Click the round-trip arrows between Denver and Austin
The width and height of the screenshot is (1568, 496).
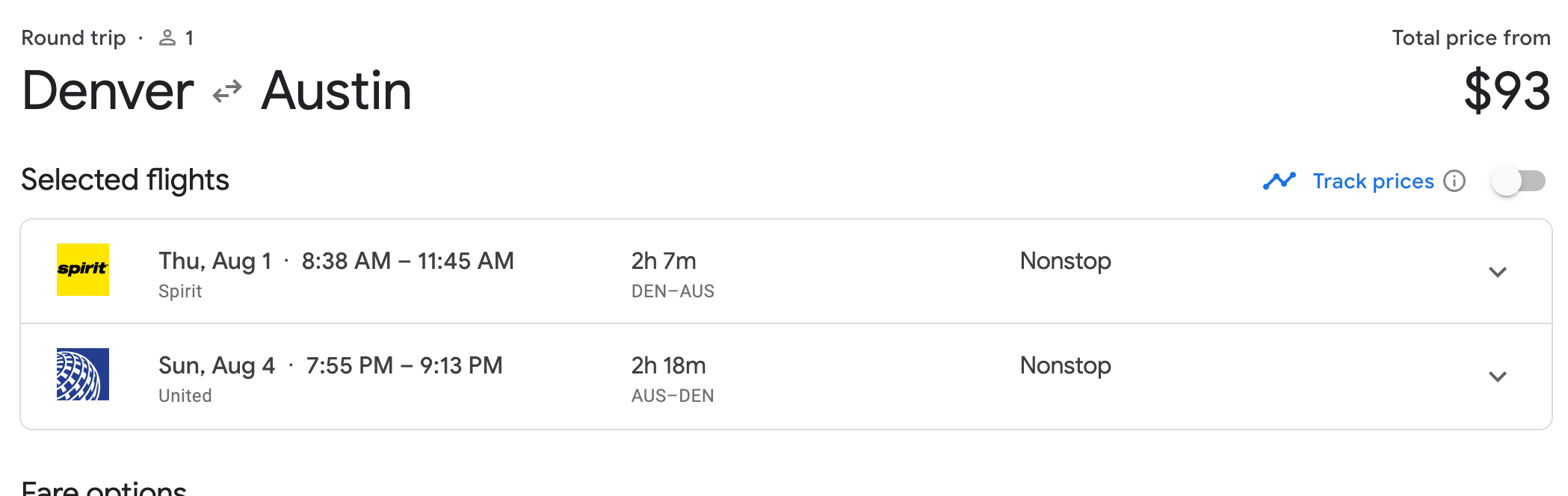coord(227,92)
